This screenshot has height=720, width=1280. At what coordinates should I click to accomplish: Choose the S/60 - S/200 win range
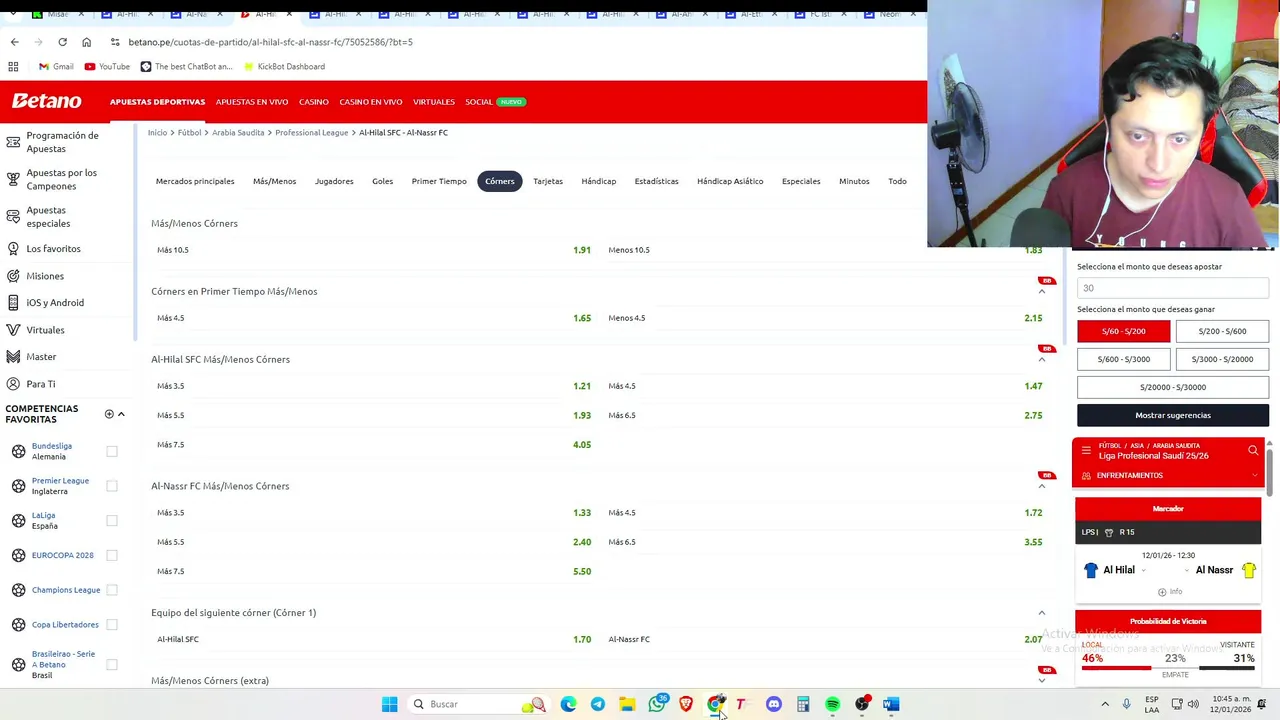1123,331
